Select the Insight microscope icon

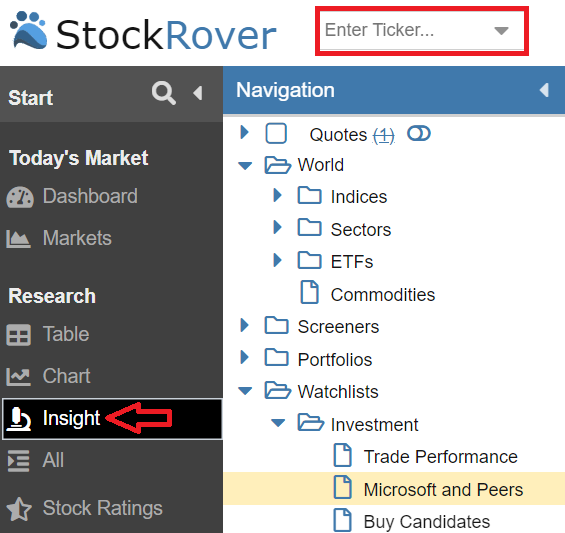tap(19, 419)
